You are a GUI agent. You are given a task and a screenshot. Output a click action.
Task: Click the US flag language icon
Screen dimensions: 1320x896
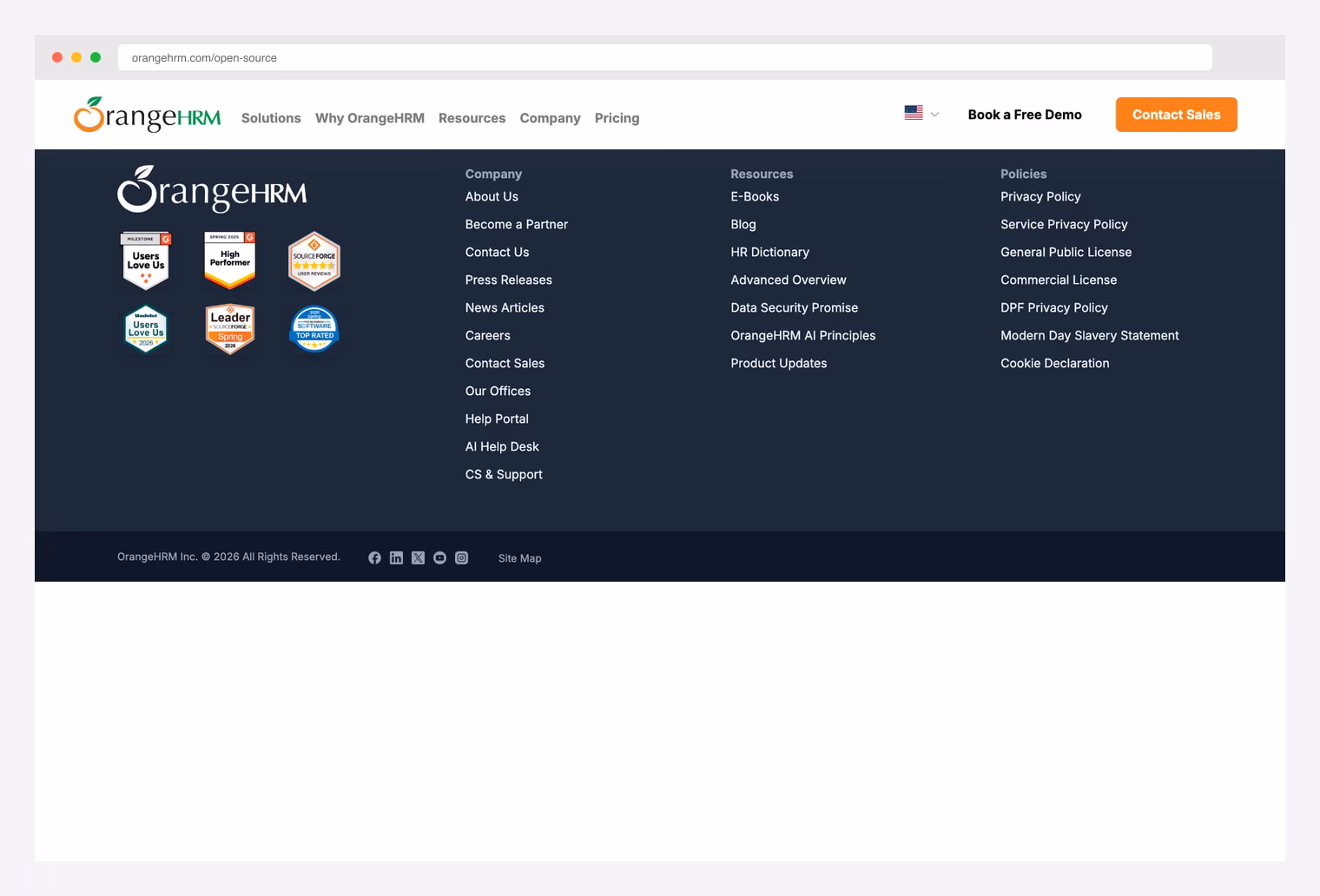[914, 113]
